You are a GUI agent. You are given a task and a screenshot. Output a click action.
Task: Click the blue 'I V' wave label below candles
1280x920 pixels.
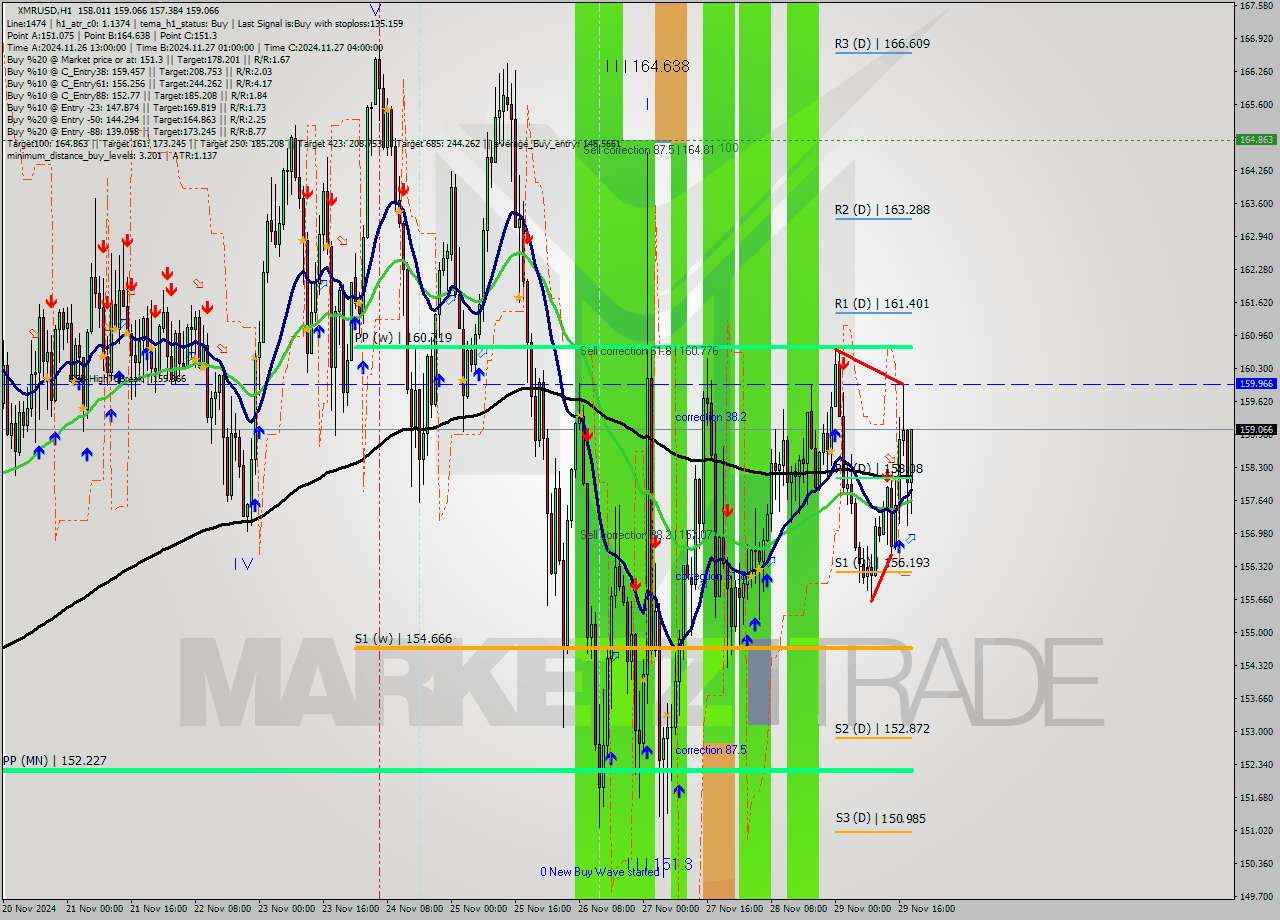244,563
